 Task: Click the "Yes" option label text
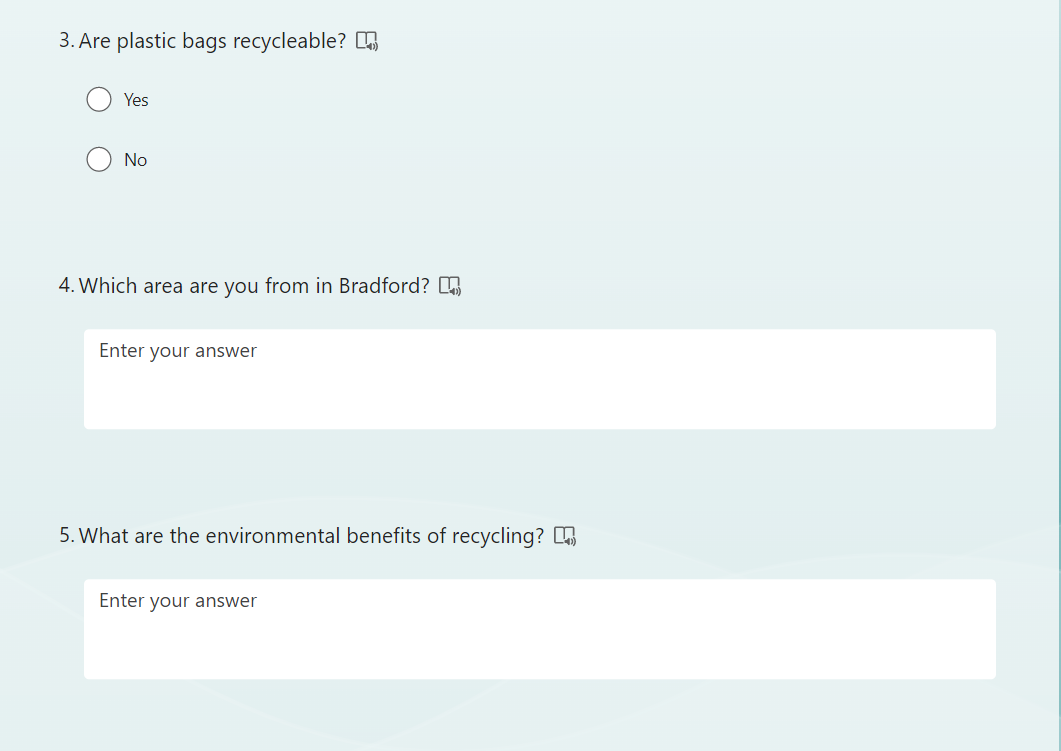[x=136, y=100]
